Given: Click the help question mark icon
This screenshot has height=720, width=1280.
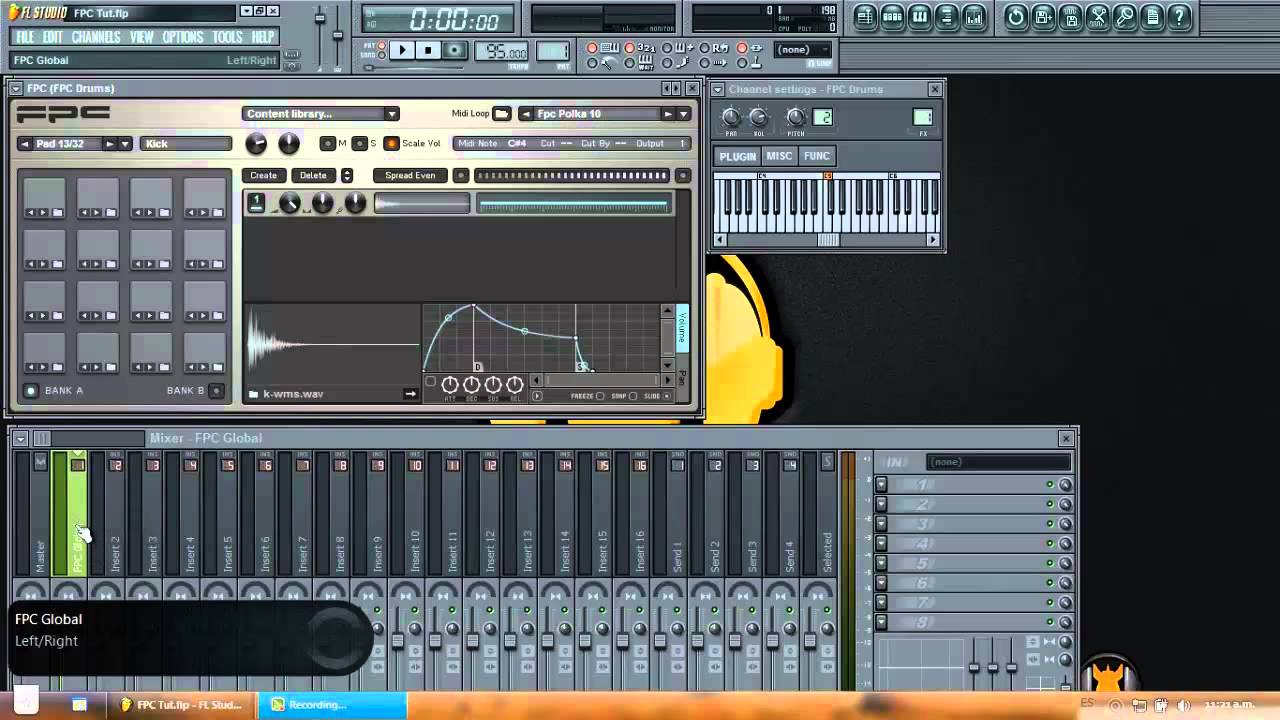Looking at the screenshot, I should tap(1180, 17).
